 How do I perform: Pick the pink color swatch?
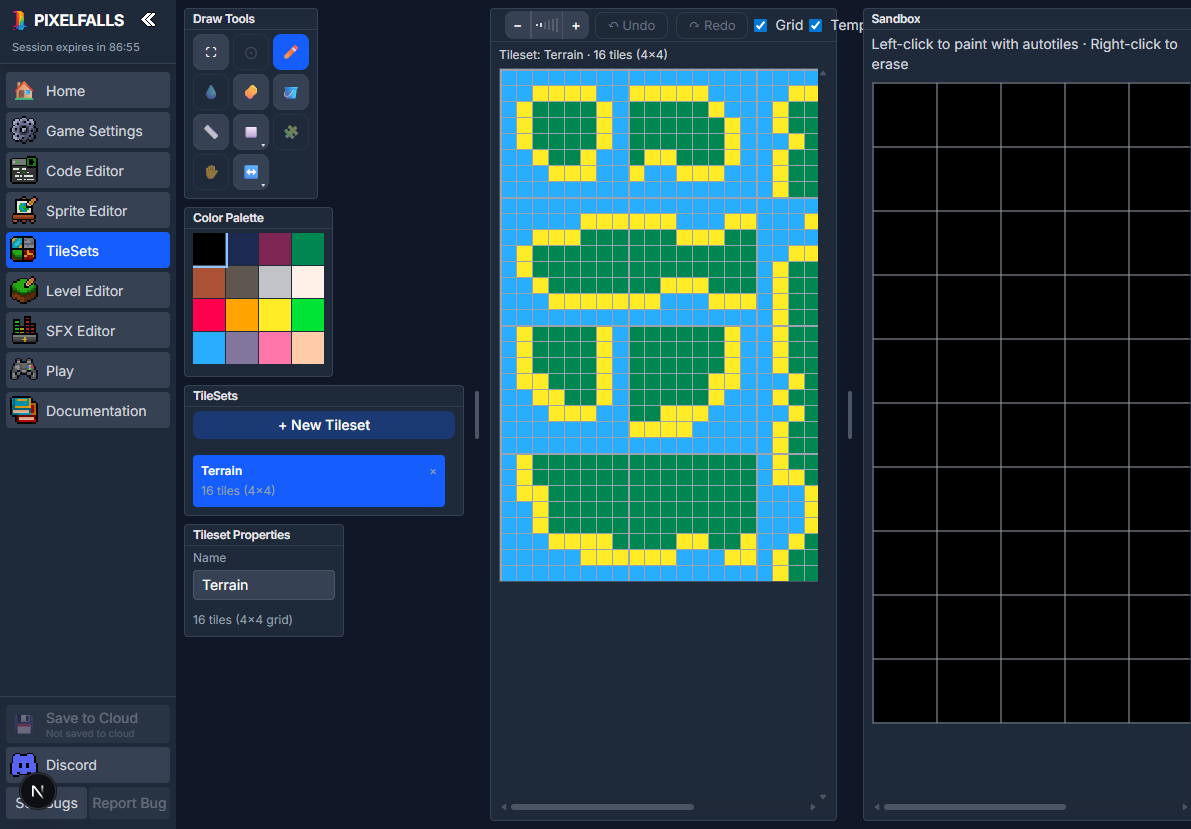tap(275, 348)
